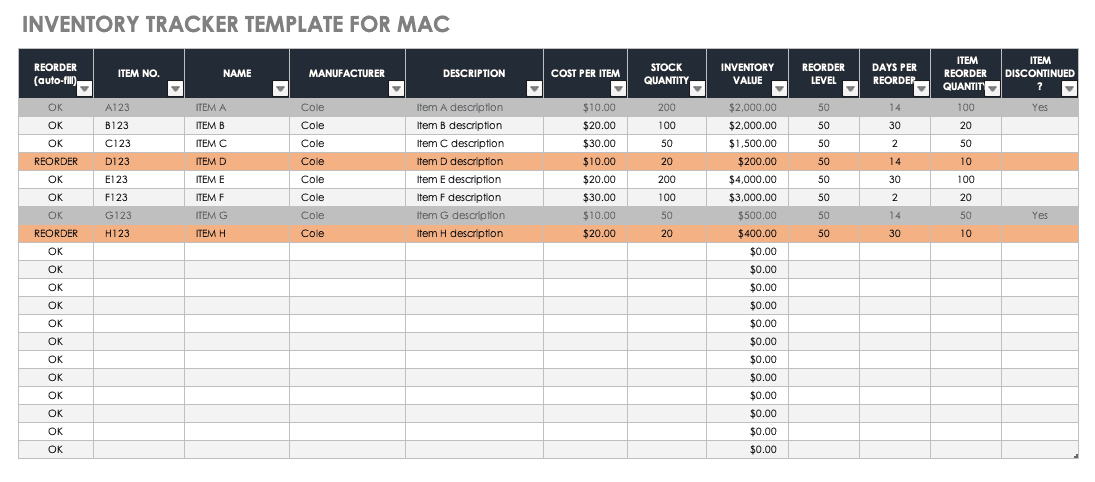Open the REORDER (auto-fill) filter dropdown

[x=84, y=89]
